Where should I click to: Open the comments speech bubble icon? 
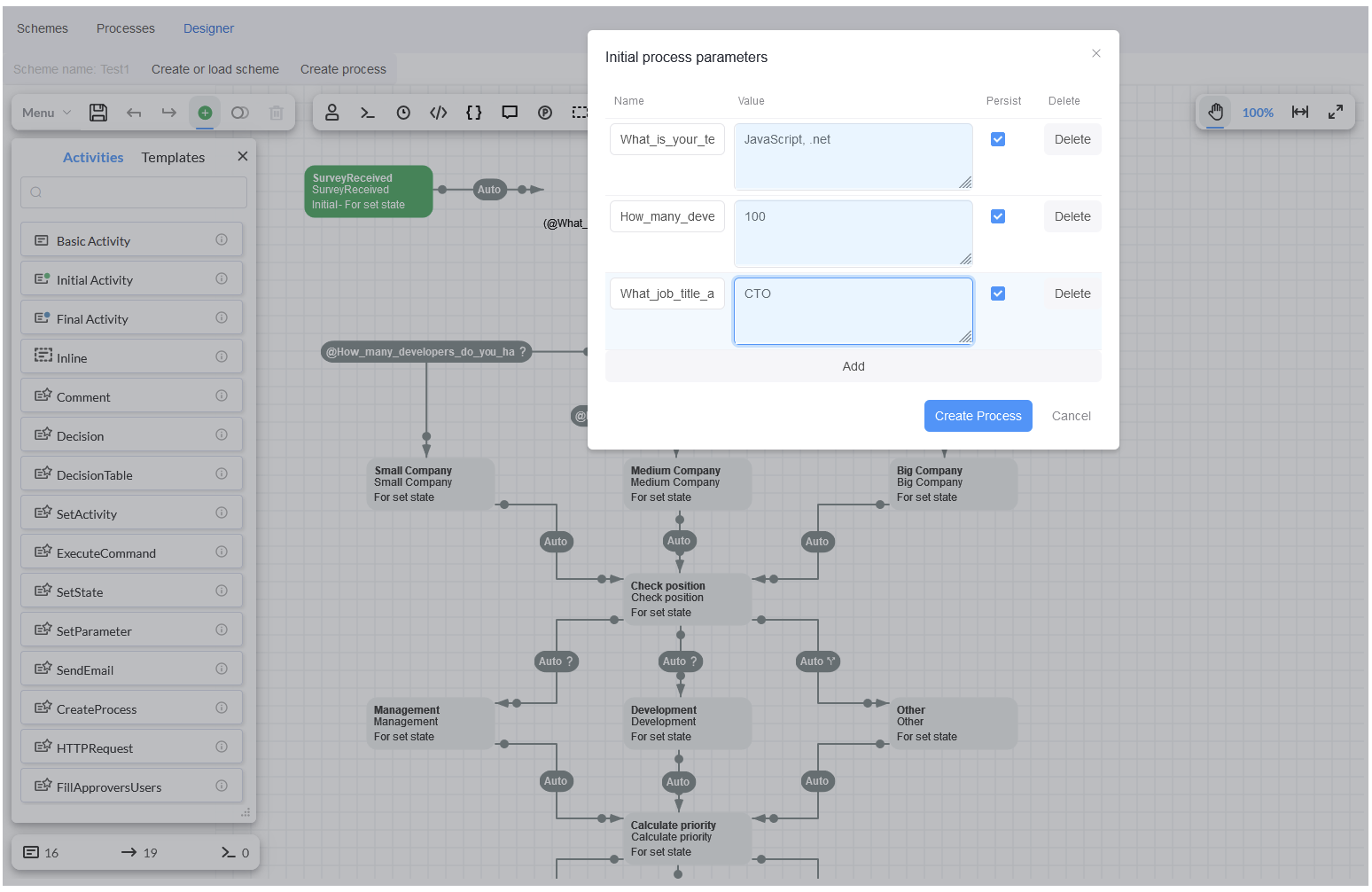[x=510, y=113]
